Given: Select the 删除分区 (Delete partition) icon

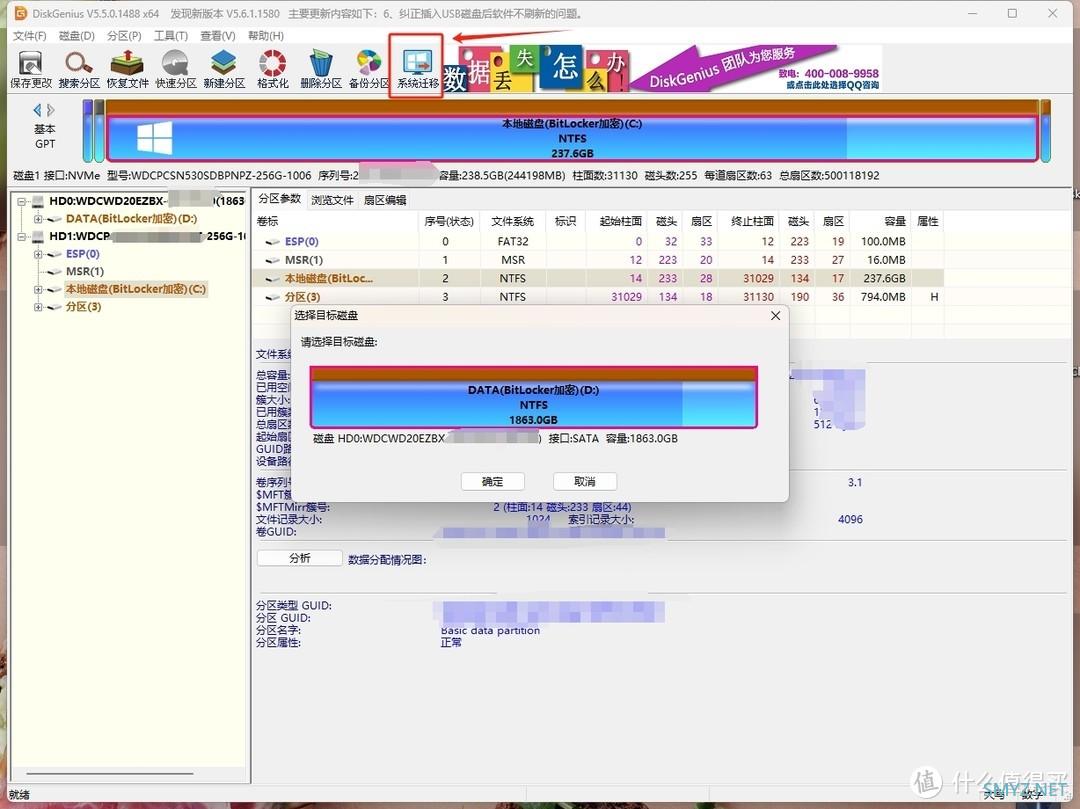Looking at the screenshot, I should click(321, 70).
